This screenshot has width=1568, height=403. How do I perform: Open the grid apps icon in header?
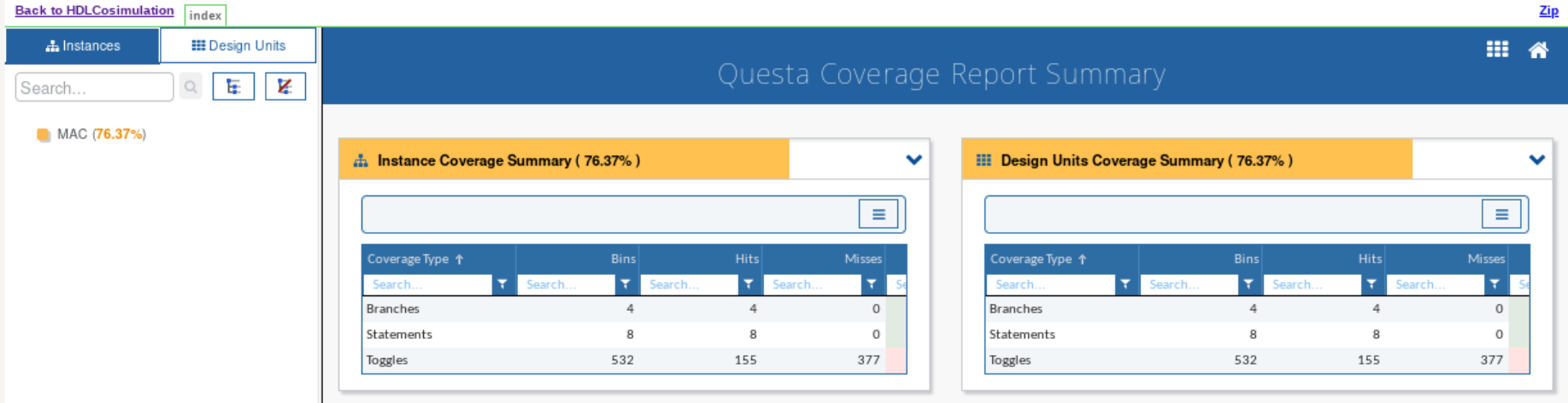[1497, 50]
